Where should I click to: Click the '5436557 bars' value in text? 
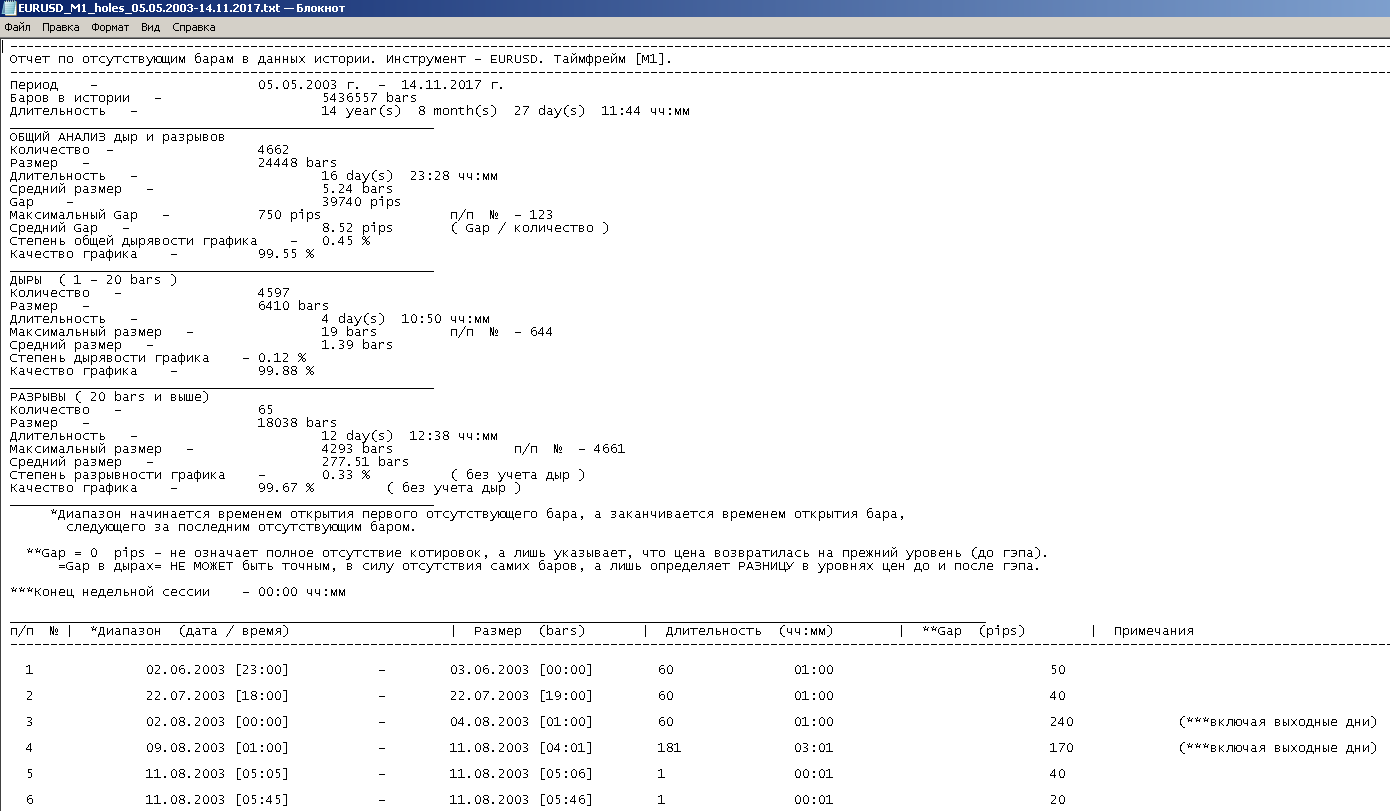pos(369,98)
